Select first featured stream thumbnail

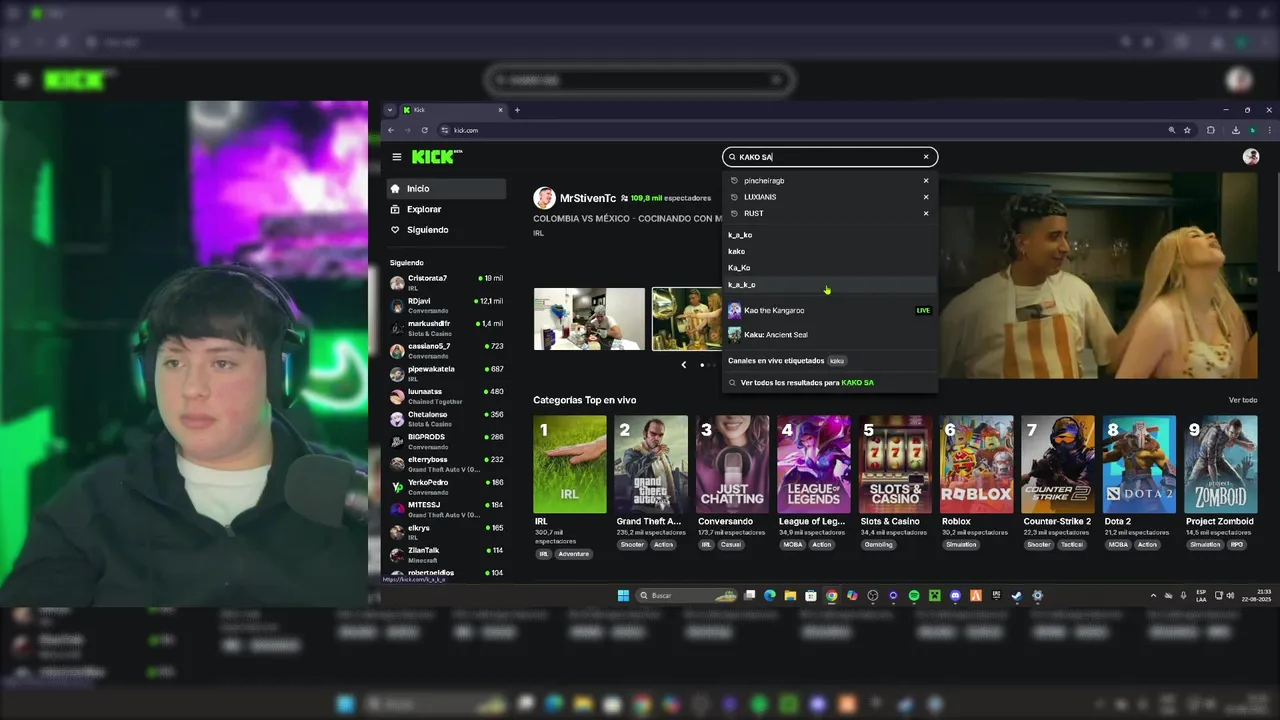[589, 319]
